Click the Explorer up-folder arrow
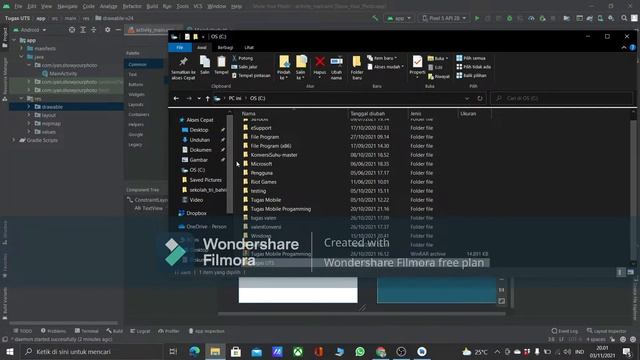The height and width of the screenshot is (360, 640). [x=207, y=98]
